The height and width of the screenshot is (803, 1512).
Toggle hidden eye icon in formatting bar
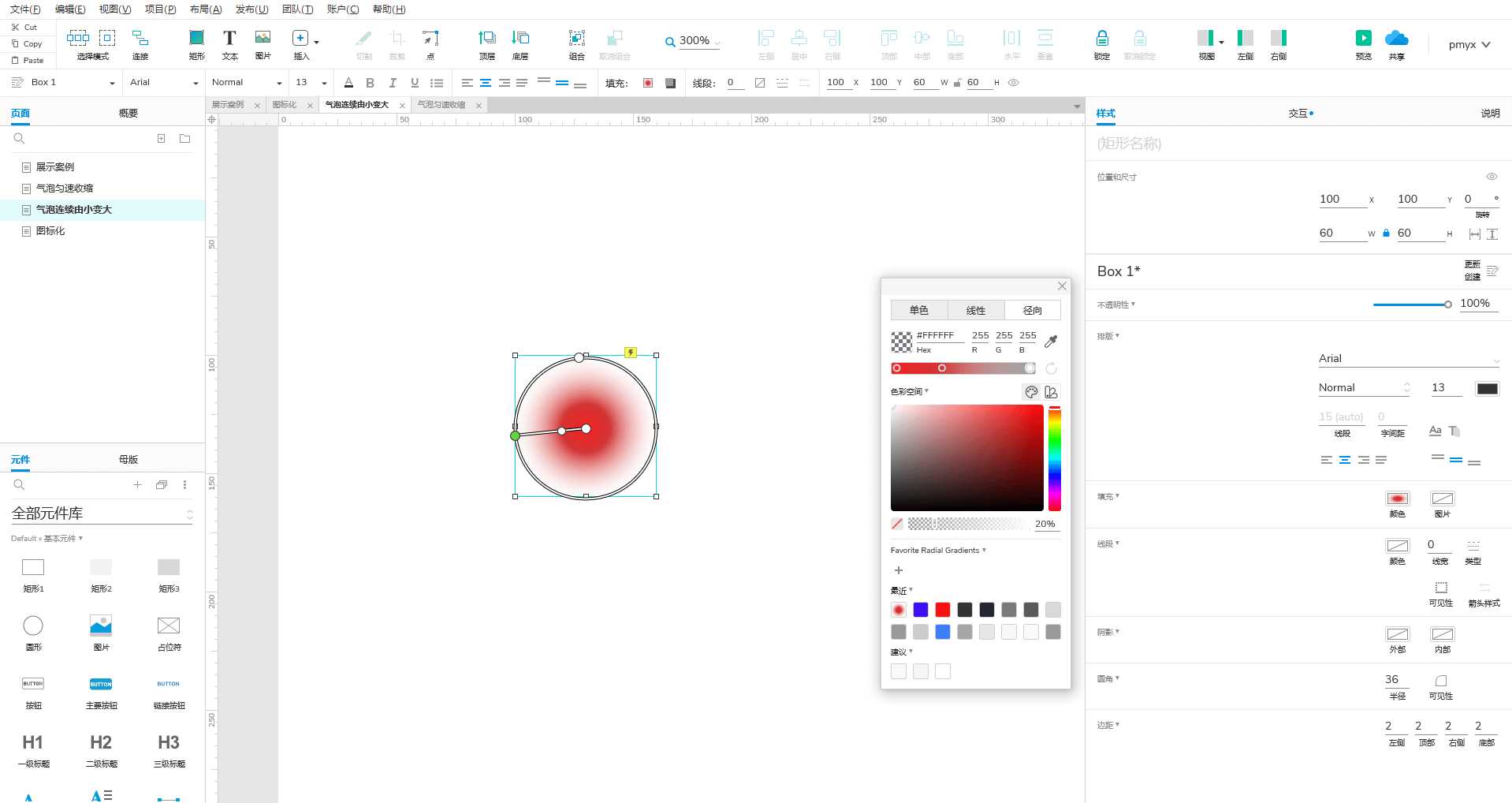coord(1014,82)
